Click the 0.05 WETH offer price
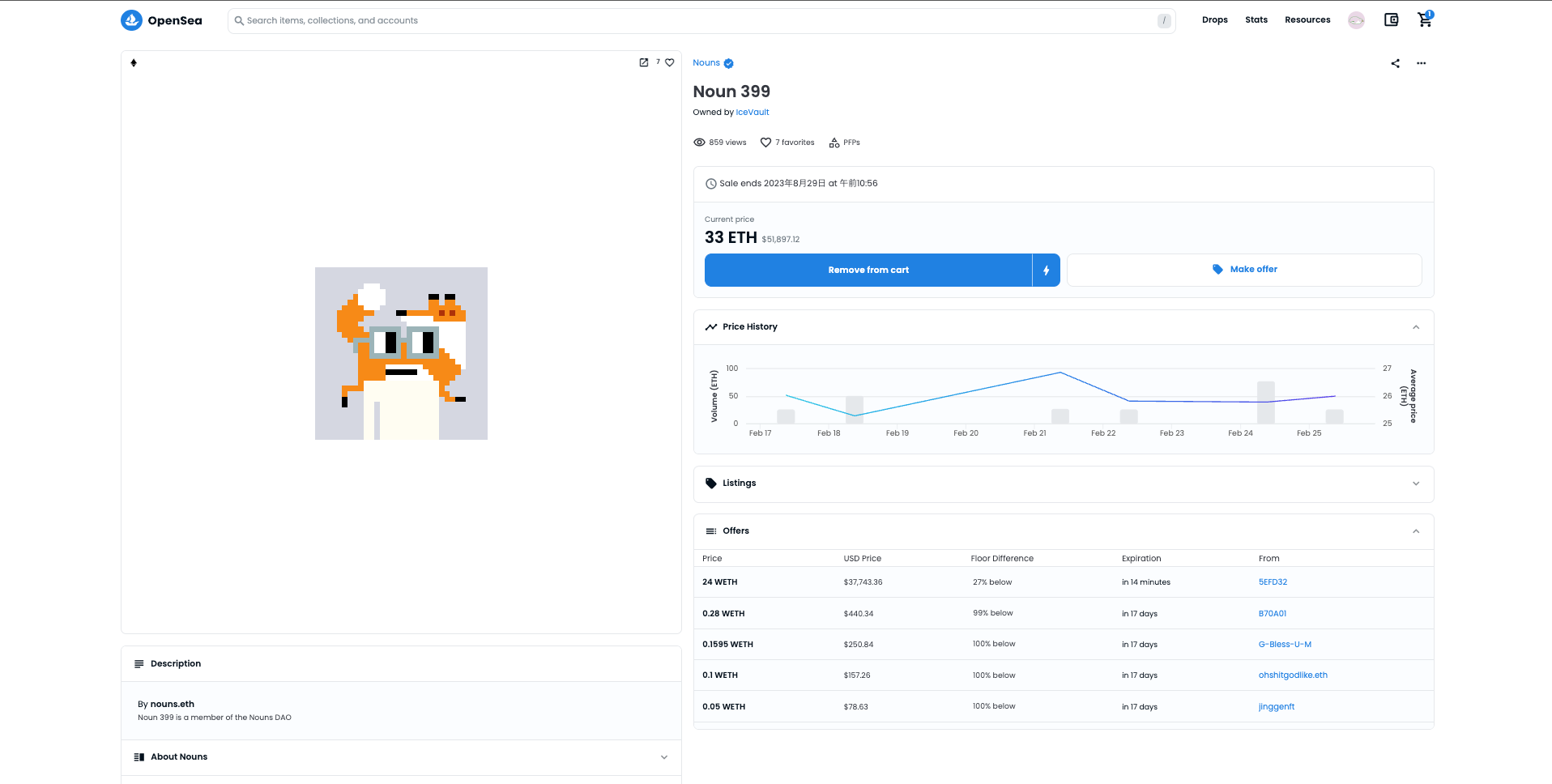1552x784 pixels. [x=723, y=707]
